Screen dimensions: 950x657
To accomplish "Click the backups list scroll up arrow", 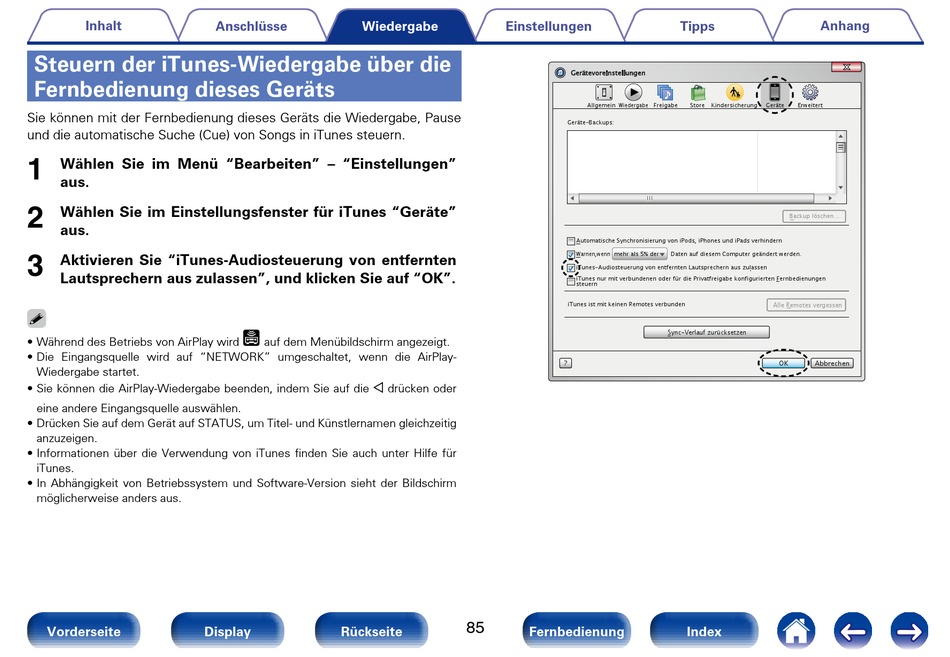I will click(x=840, y=136).
